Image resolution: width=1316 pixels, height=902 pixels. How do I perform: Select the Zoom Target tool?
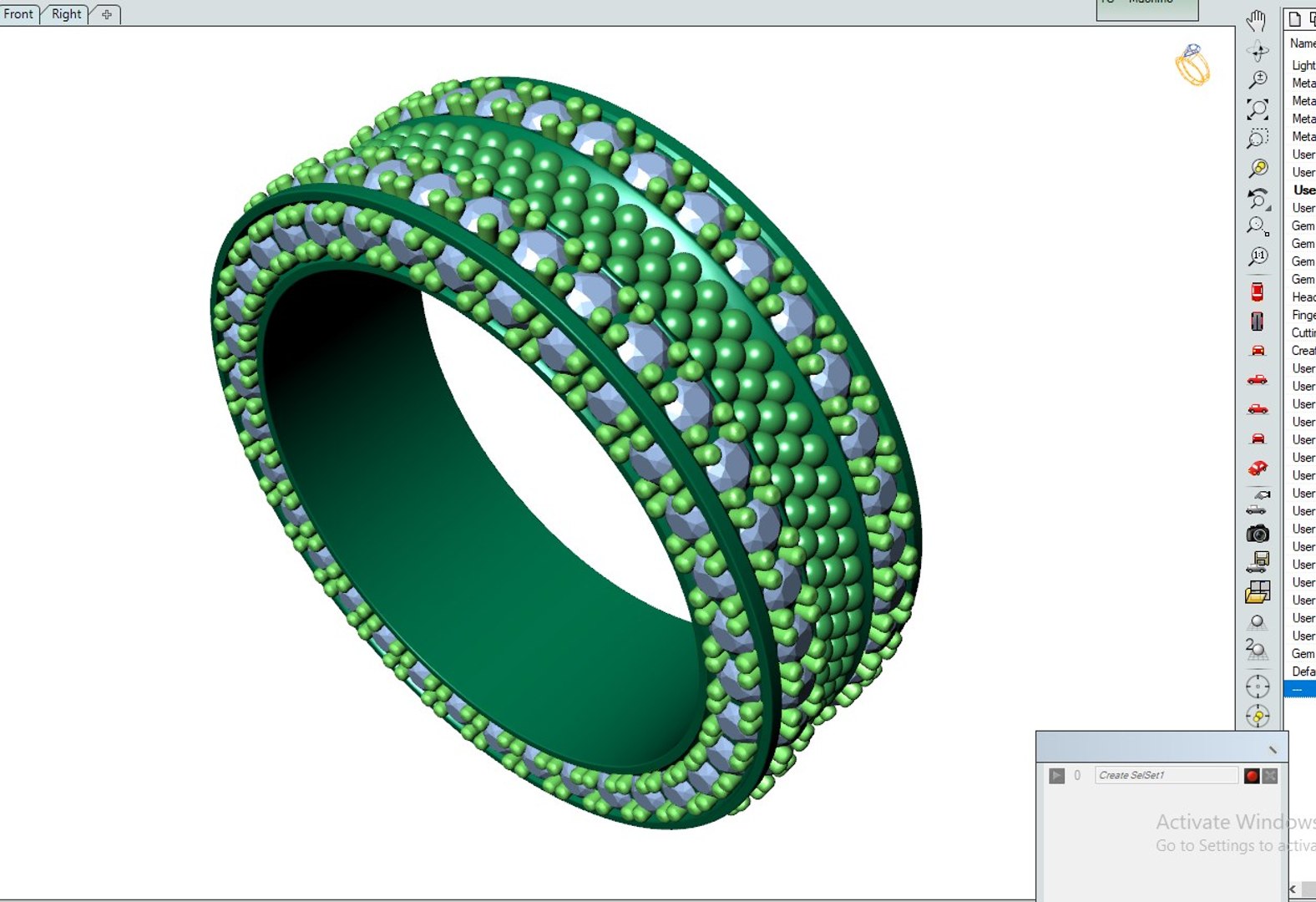click(x=1258, y=226)
